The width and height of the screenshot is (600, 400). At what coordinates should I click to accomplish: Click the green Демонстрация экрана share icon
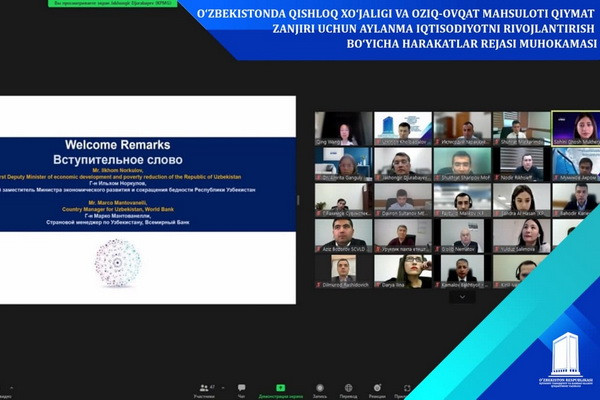point(283,386)
